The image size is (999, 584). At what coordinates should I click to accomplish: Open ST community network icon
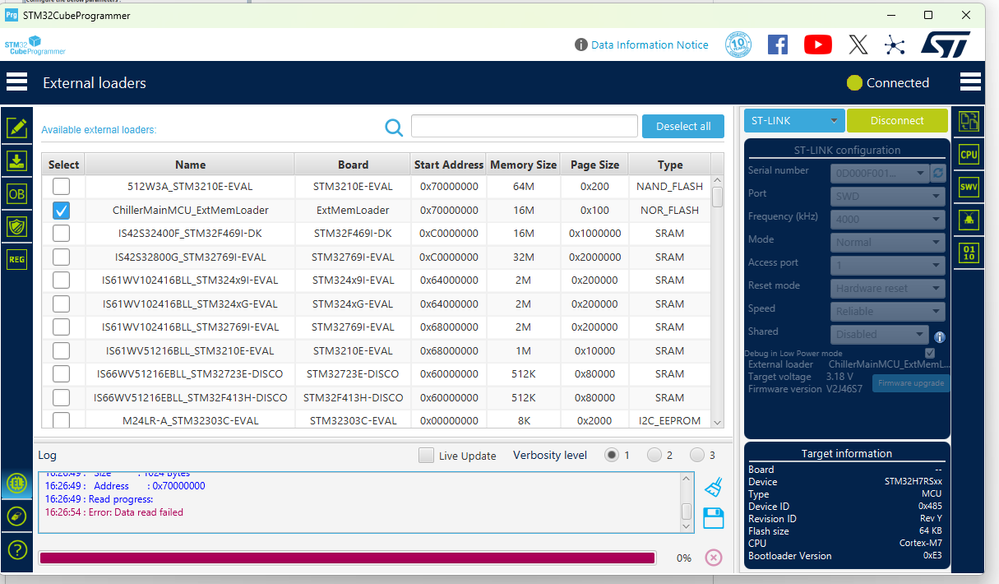pyautogui.click(x=895, y=45)
